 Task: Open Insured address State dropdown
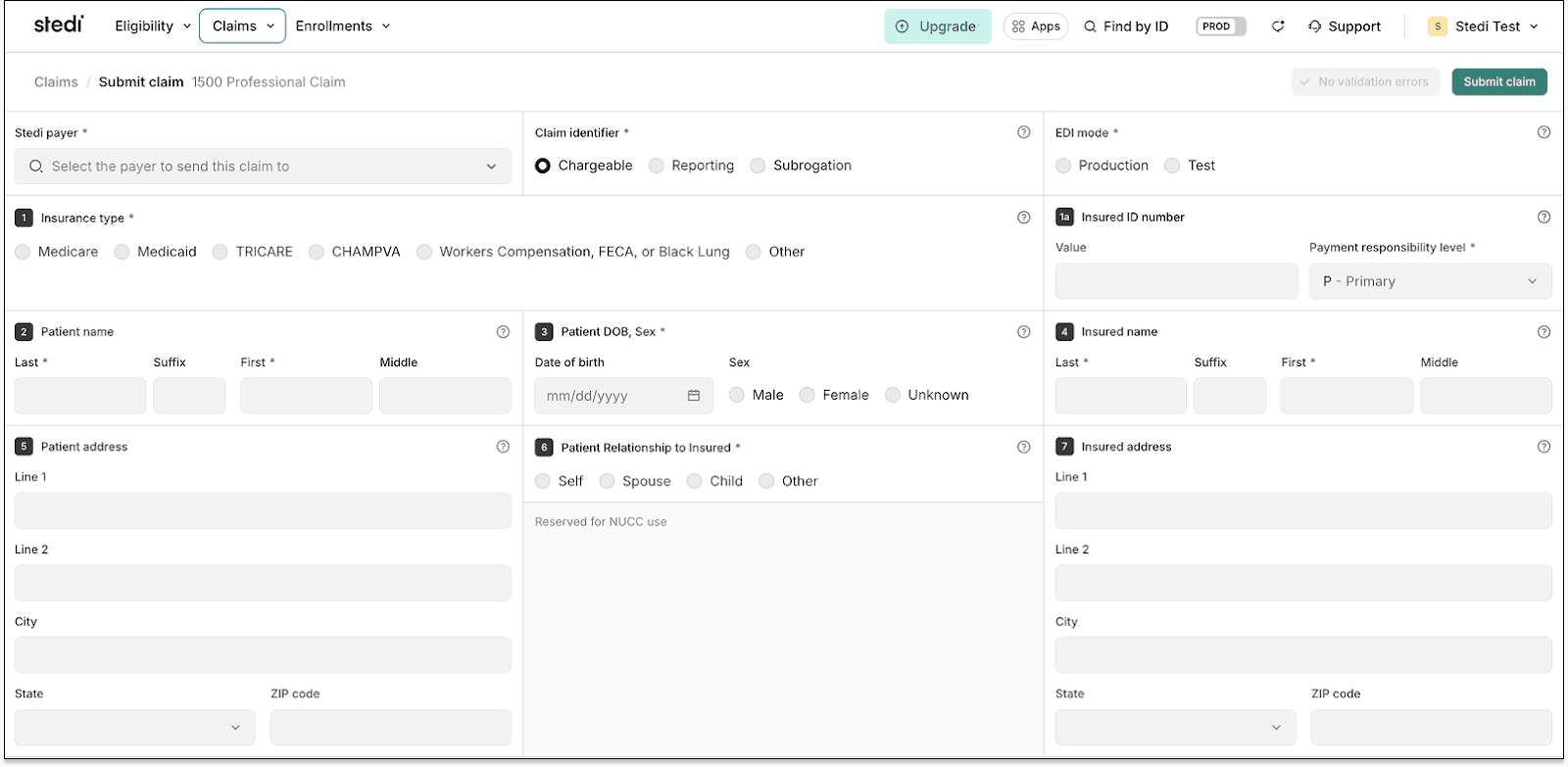pos(1176,727)
